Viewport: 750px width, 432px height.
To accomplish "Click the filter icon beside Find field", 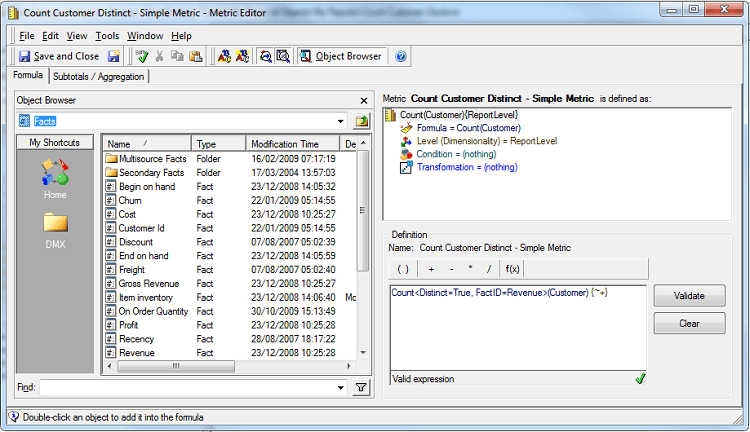I will point(362,387).
